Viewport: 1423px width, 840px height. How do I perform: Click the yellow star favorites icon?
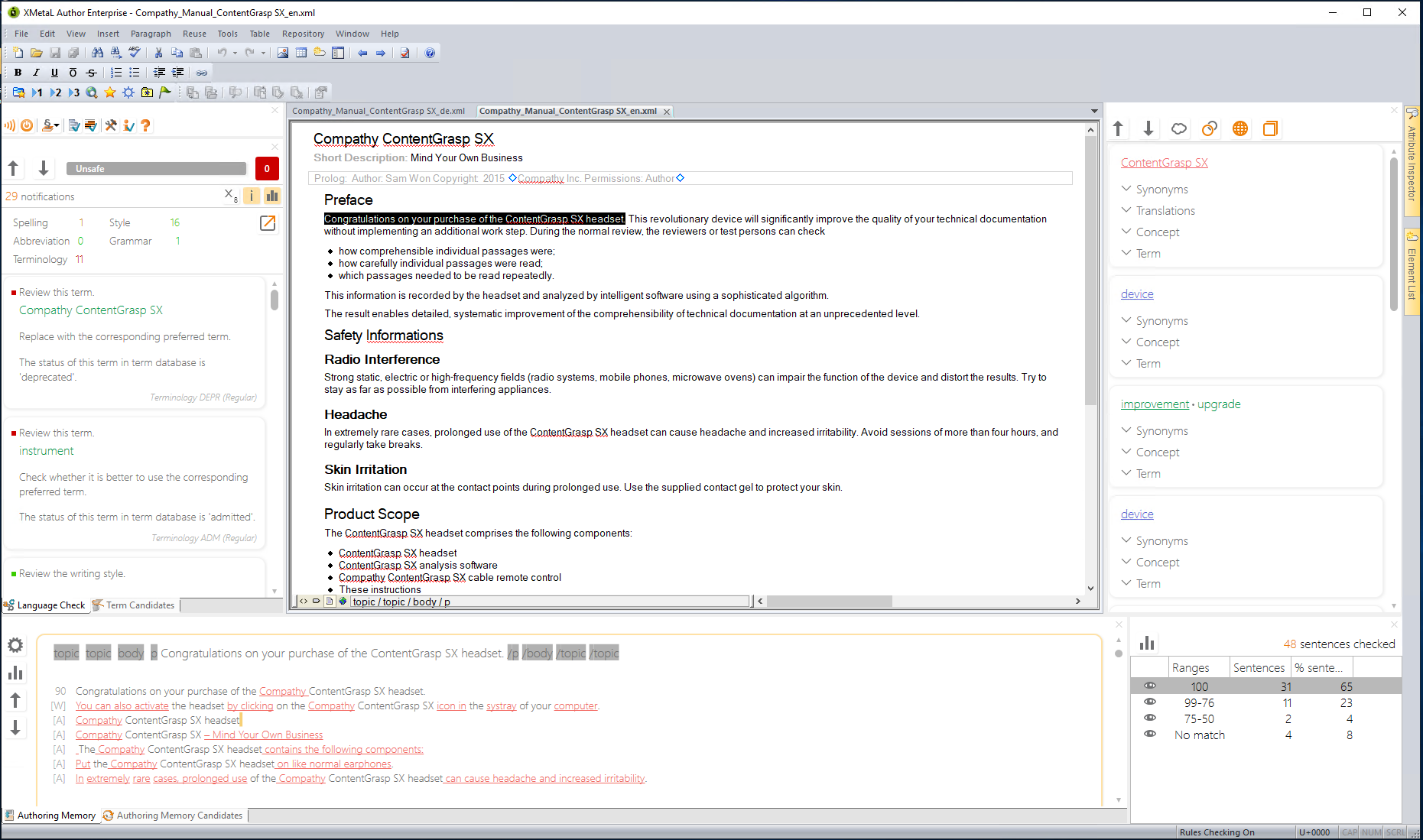click(110, 92)
